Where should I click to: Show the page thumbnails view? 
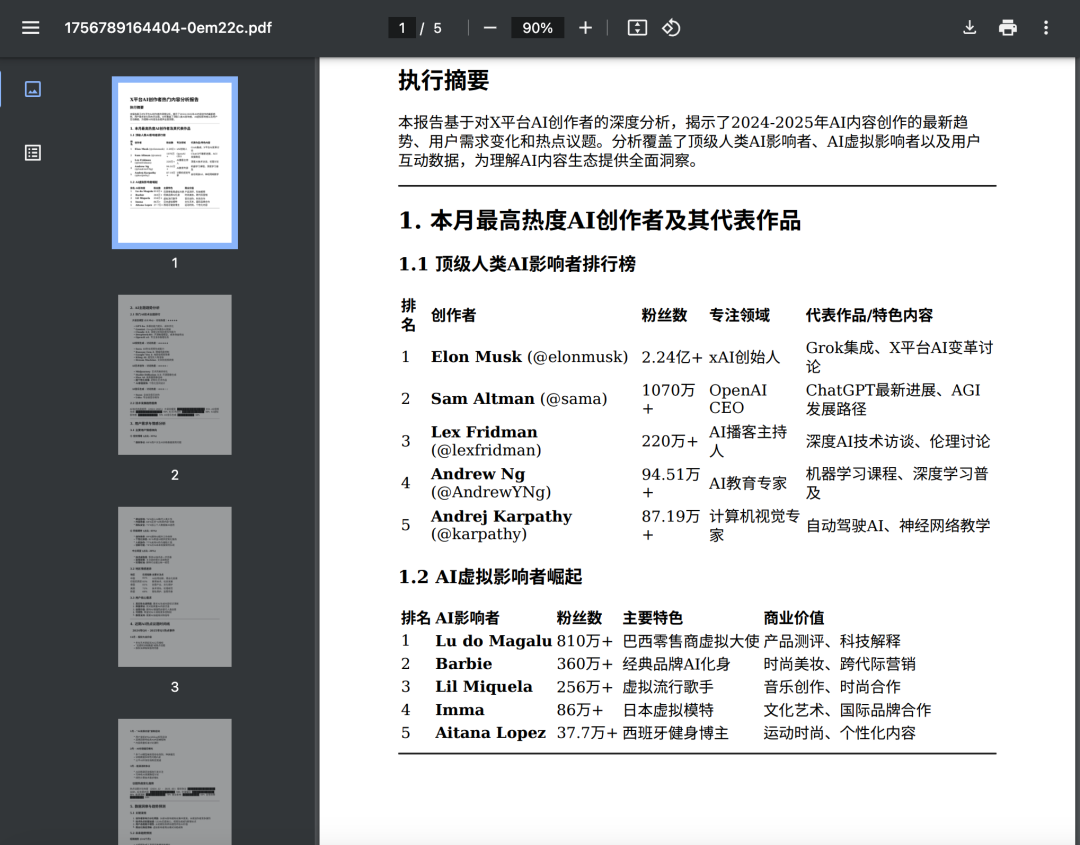click(32, 89)
